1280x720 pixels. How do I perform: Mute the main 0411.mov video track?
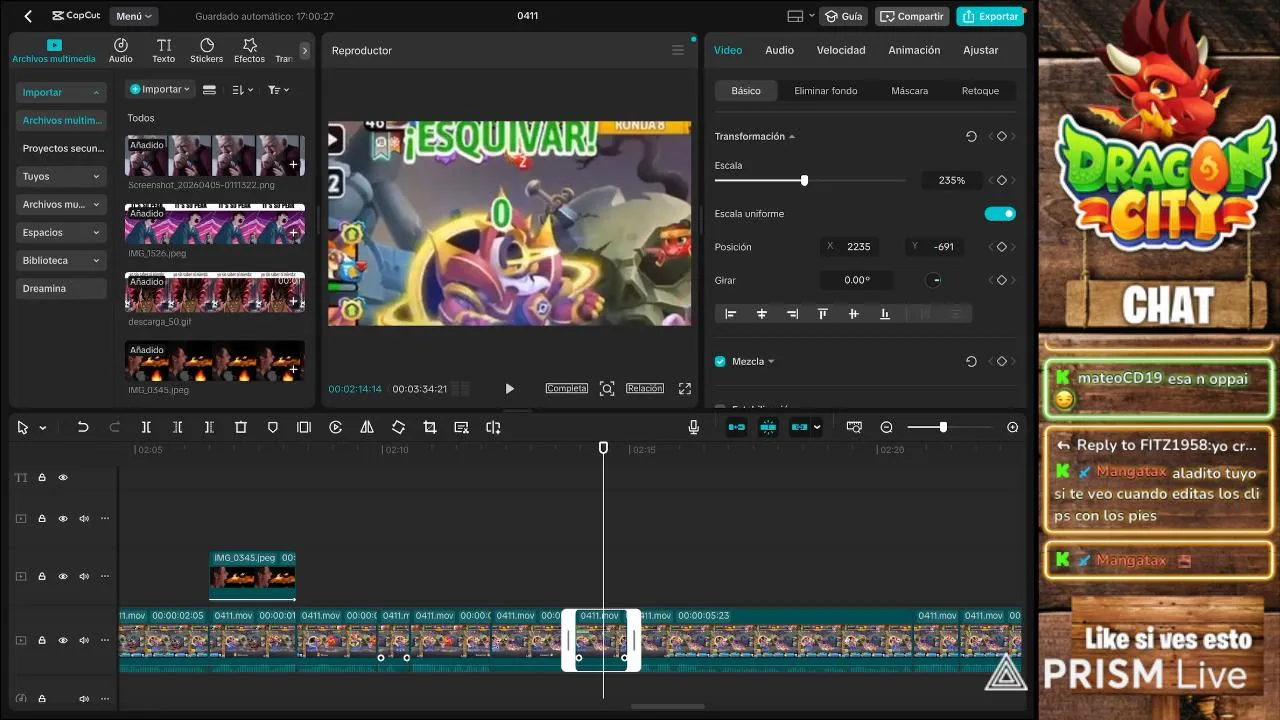click(x=84, y=640)
